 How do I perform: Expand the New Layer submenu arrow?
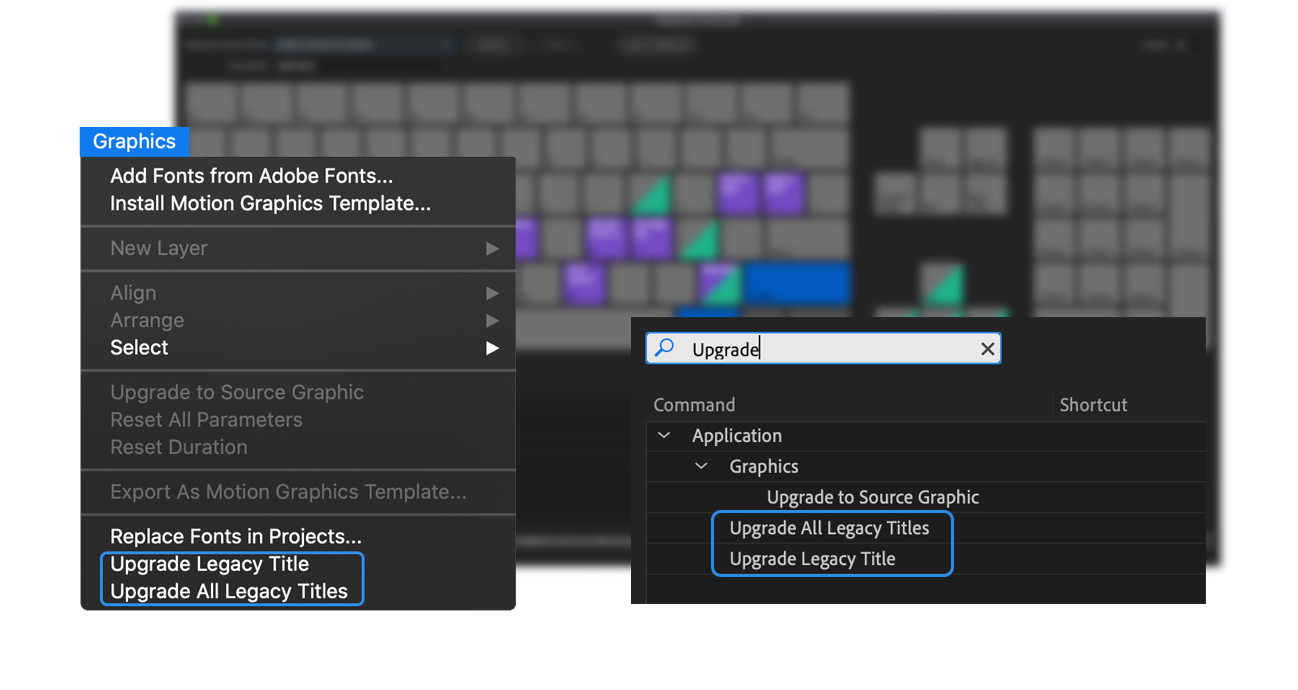492,248
